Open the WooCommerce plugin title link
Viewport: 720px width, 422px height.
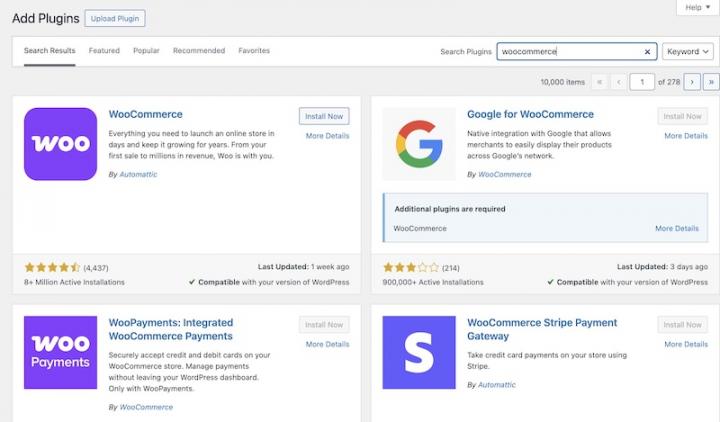pyautogui.click(x=146, y=114)
